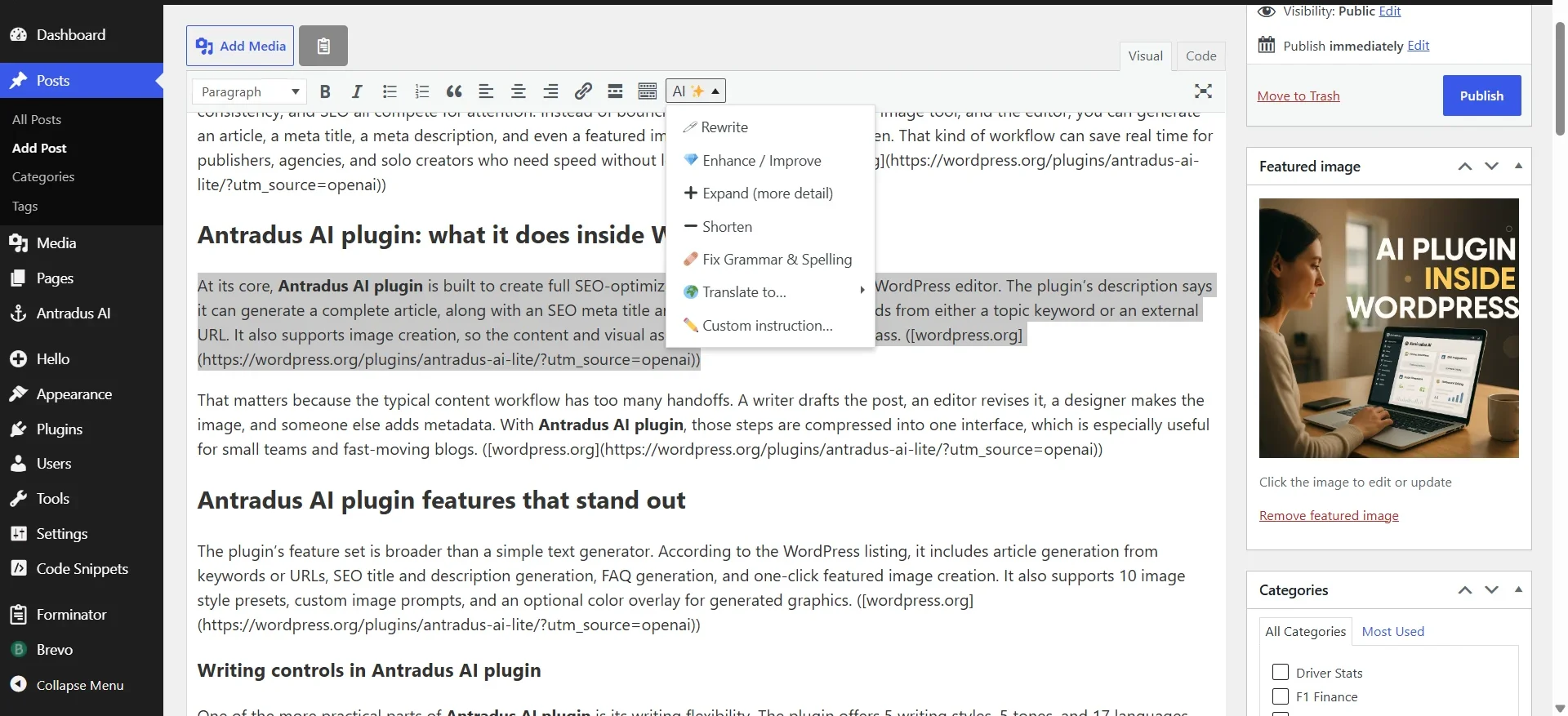
Task: Click the Publish button
Action: (x=1481, y=96)
